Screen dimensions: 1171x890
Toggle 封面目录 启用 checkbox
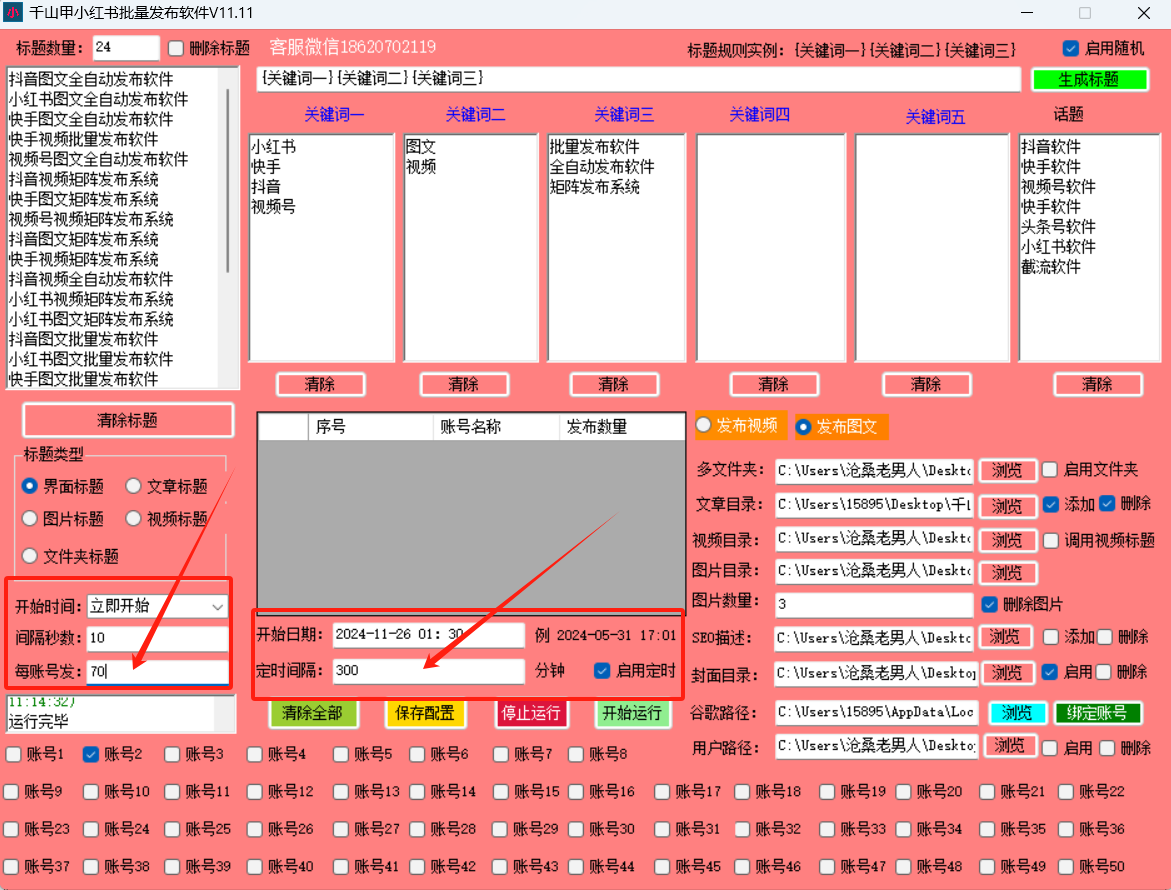pyautogui.click(x=1049, y=672)
